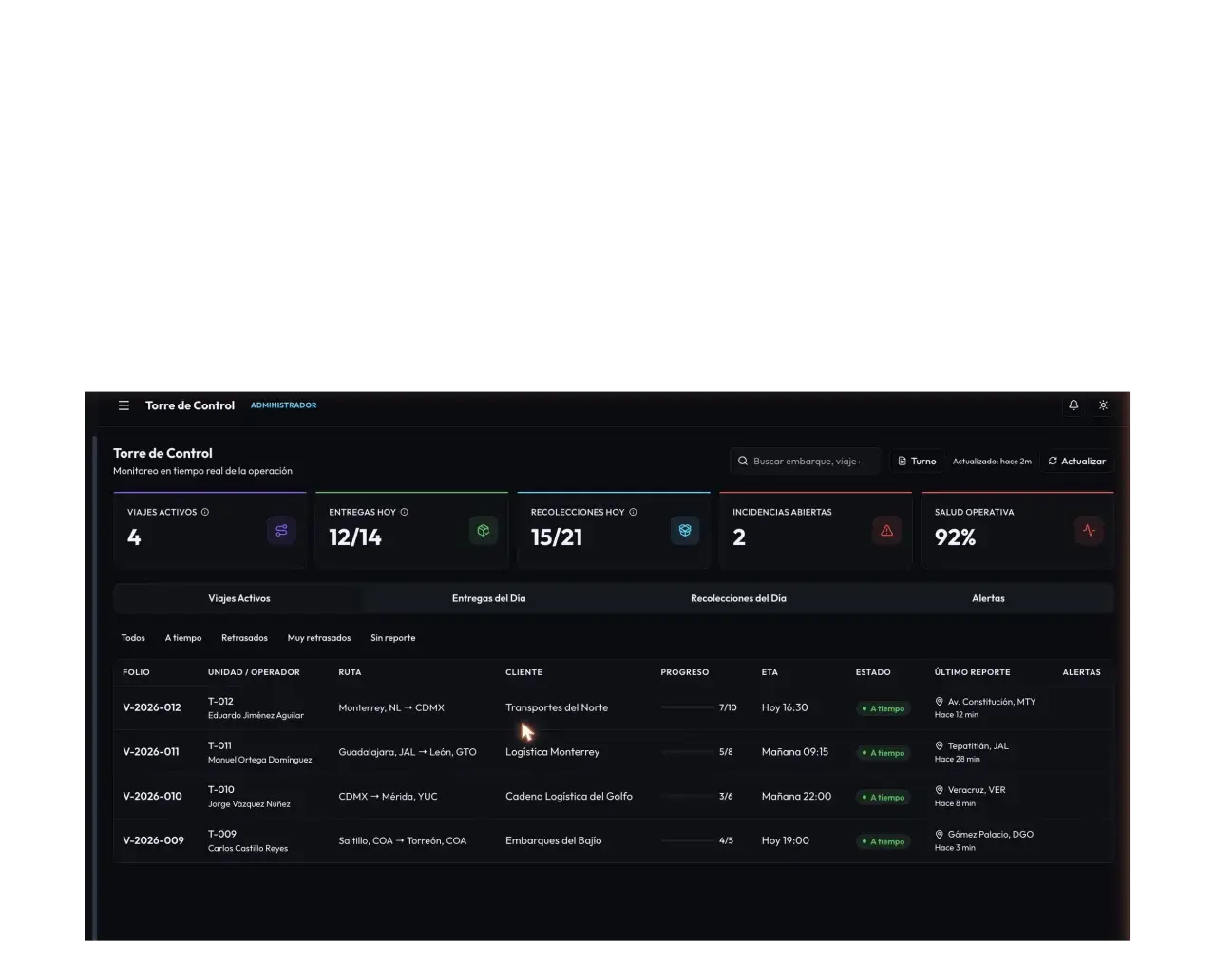Screen dimensions: 1216x980
Task: Open trip folio V-2026-009
Action: coord(153,840)
